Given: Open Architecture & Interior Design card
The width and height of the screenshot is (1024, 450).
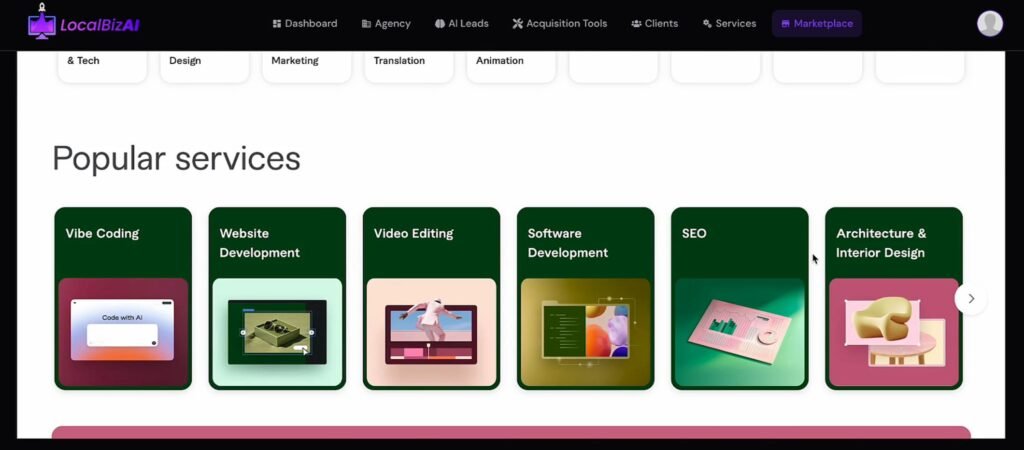Looking at the screenshot, I should [x=893, y=298].
